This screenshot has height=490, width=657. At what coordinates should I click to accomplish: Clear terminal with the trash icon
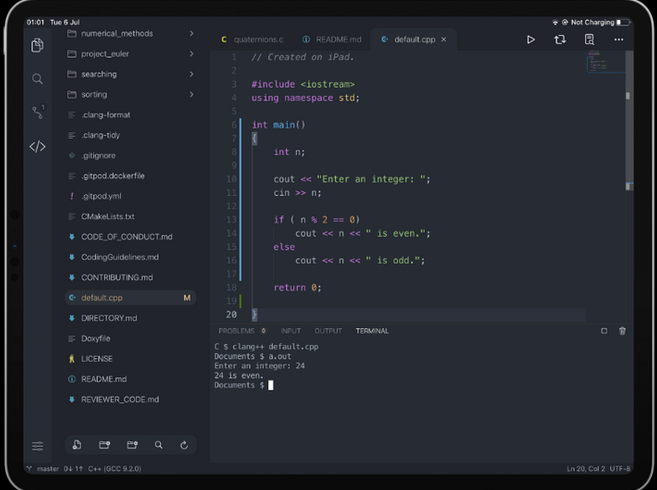(x=622, y=331)
